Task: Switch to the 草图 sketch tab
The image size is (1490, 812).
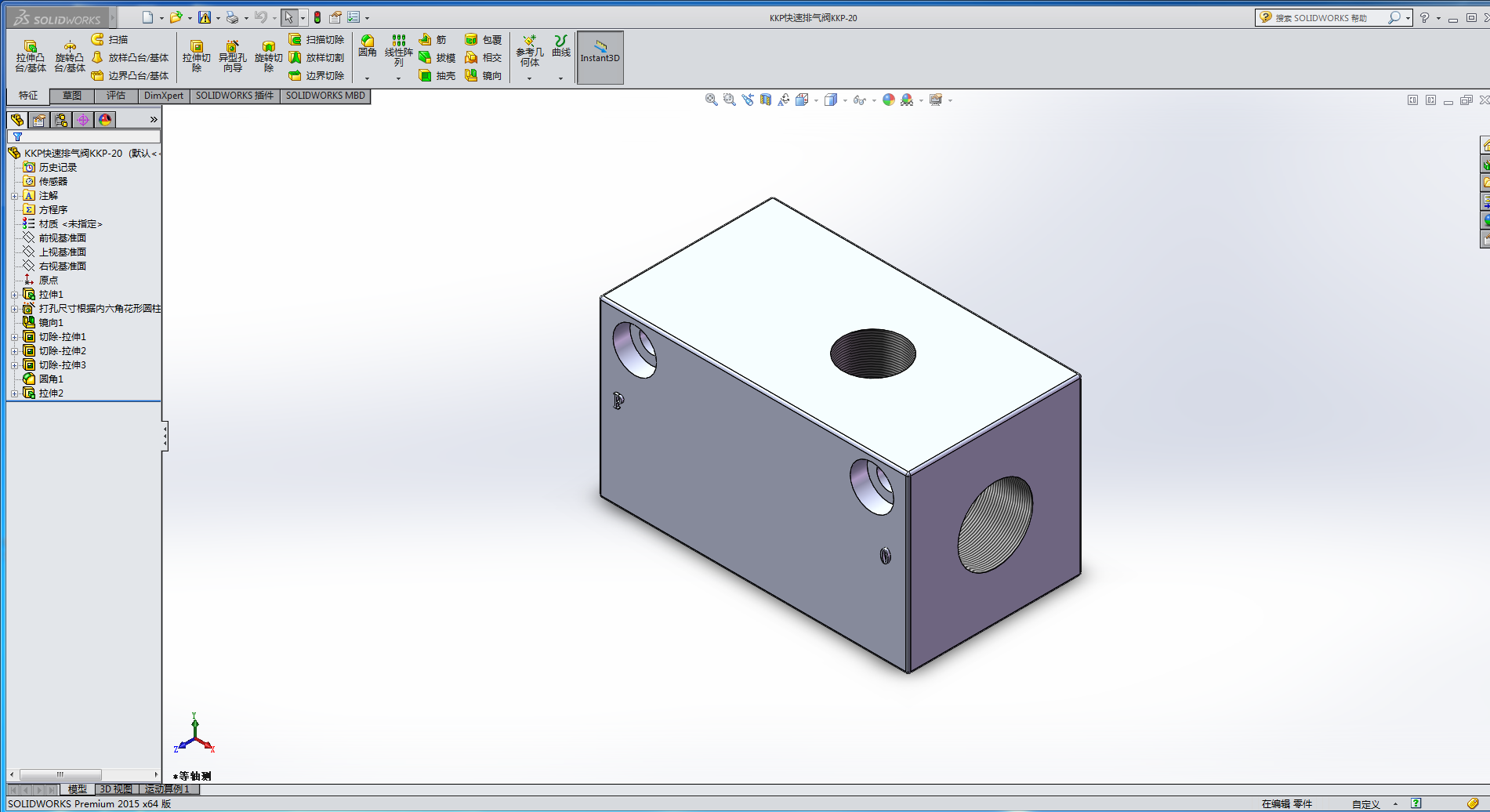Action: 72,96
